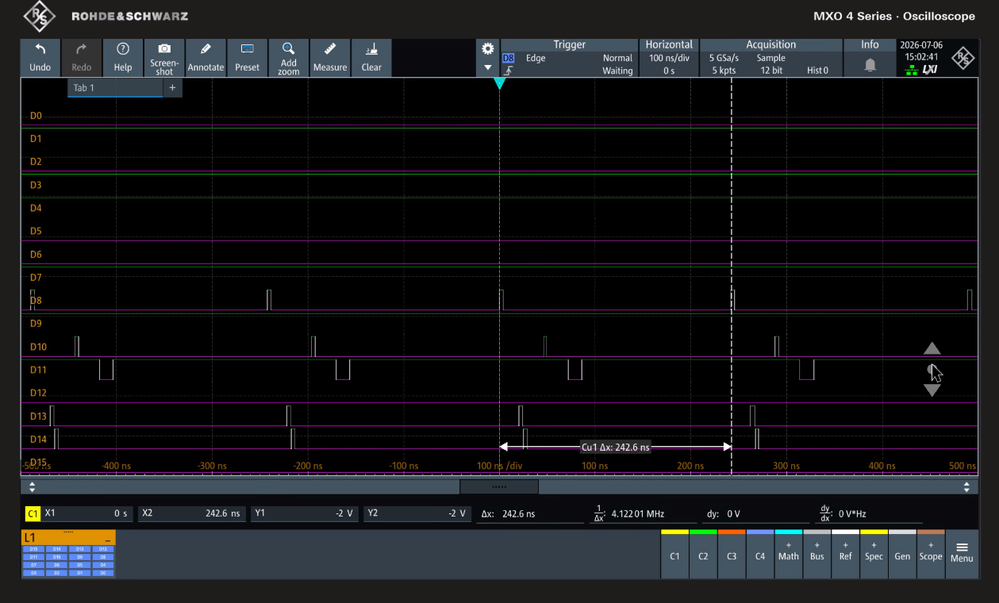Click the panel divider handle with dots

point(500,487)
